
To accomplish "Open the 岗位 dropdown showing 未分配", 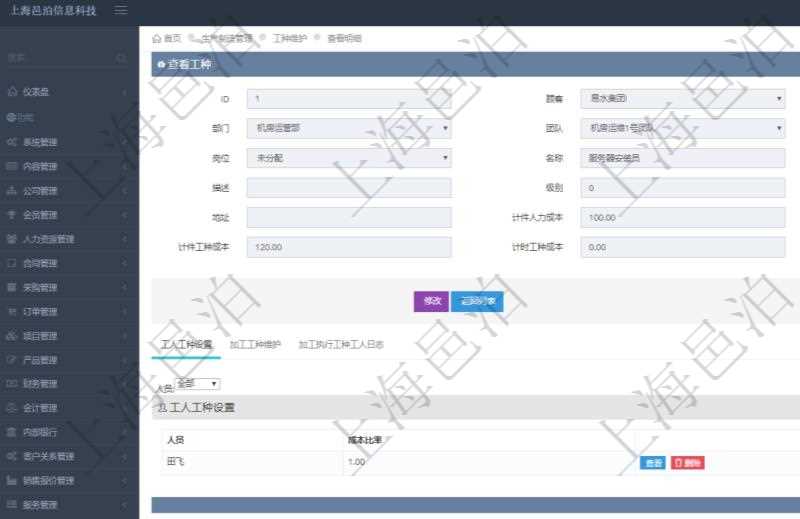I will 349,158.
